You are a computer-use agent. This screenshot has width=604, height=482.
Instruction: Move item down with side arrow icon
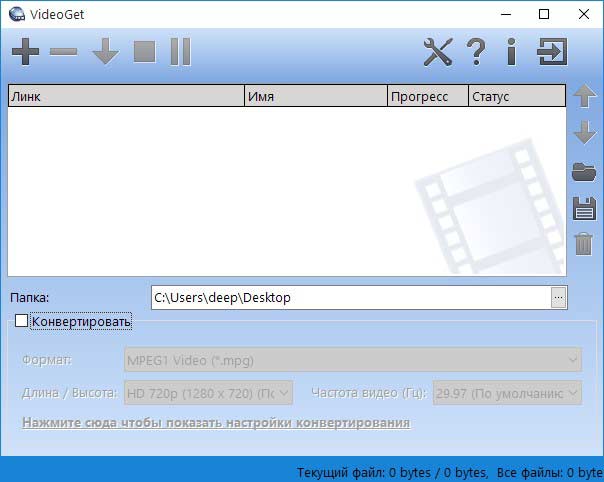584,132
